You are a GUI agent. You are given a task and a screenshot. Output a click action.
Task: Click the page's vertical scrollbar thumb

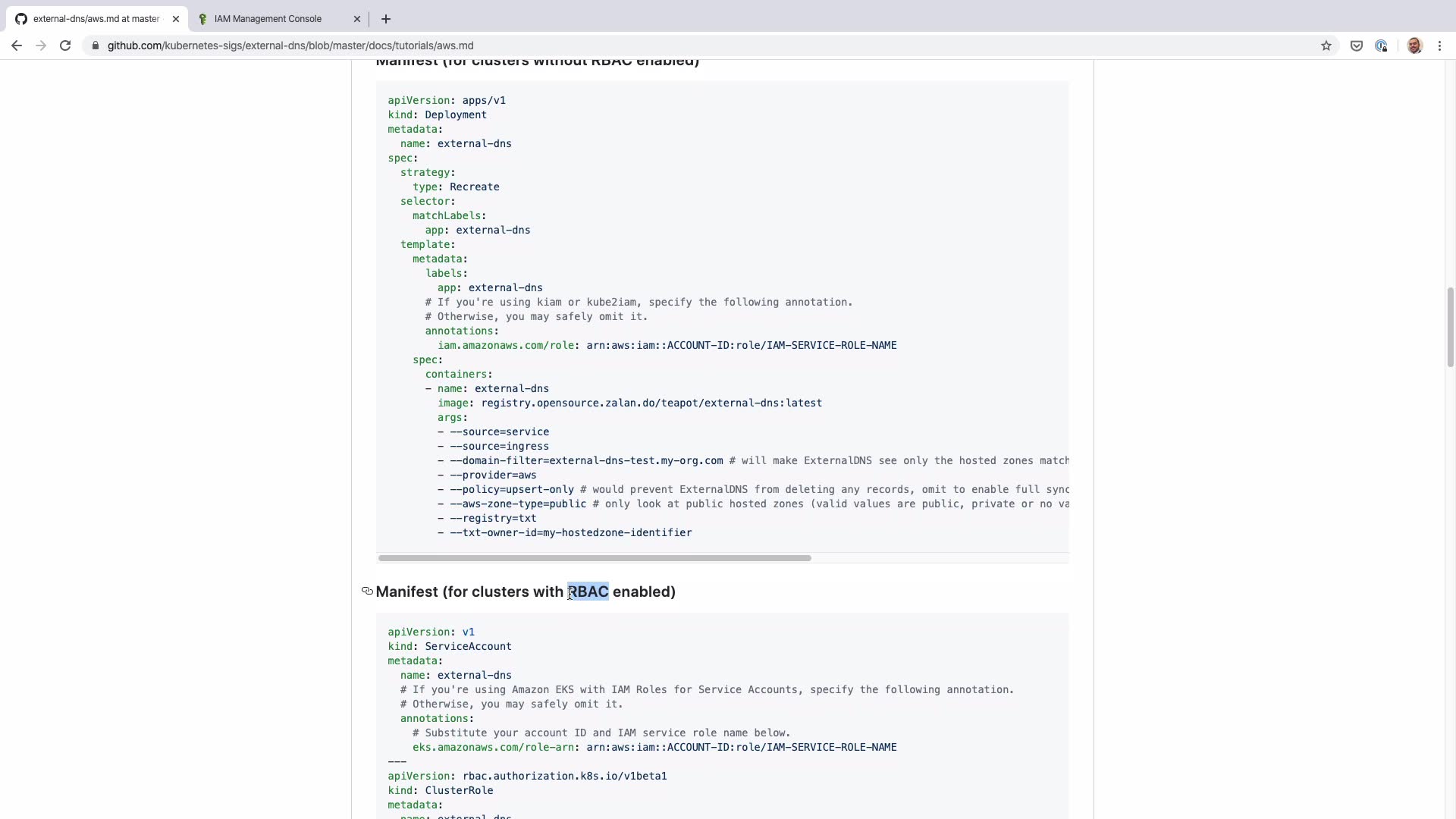1451,327
